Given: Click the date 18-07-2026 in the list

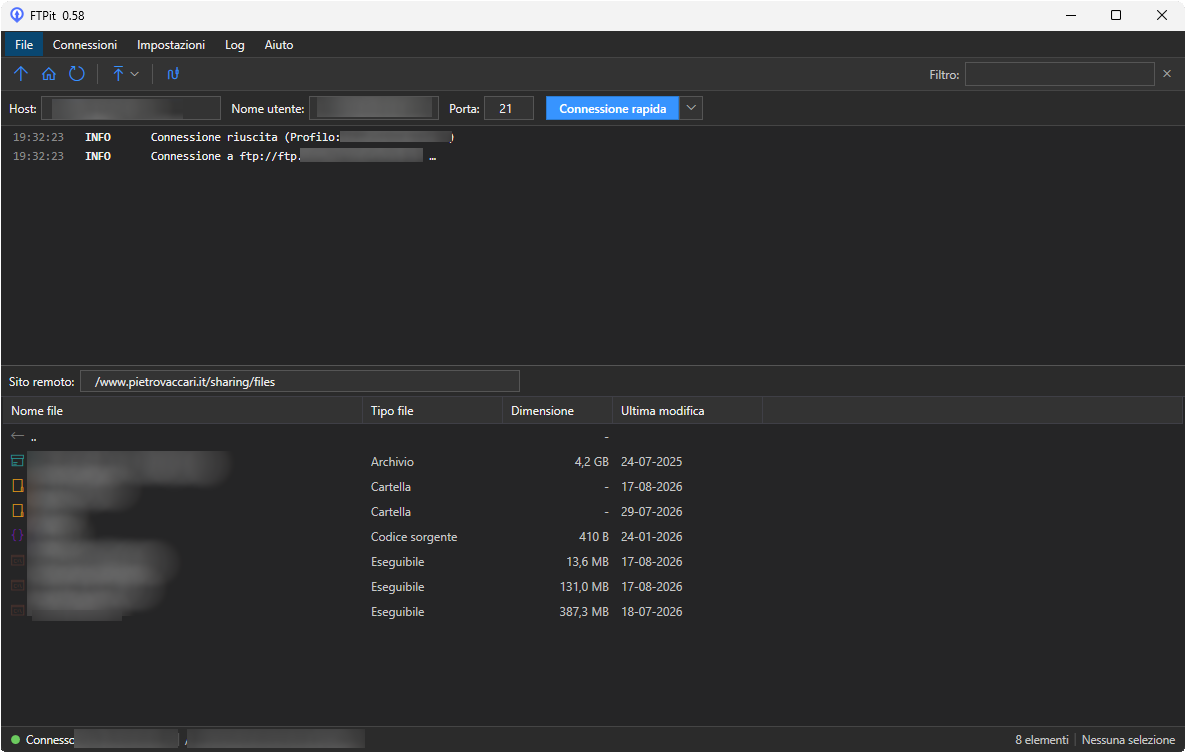Looking at the screenshot, I should pyautogui.click(x=651, y=611).
